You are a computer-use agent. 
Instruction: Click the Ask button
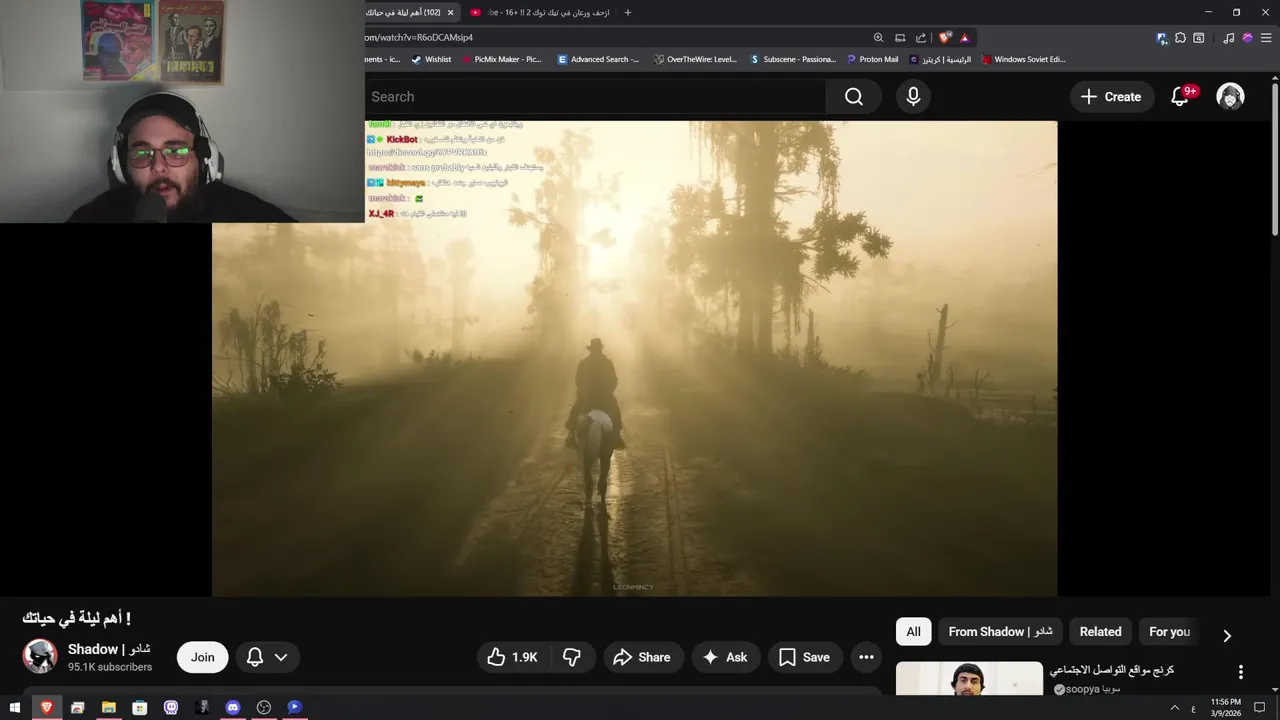click(x=725, y=657)
